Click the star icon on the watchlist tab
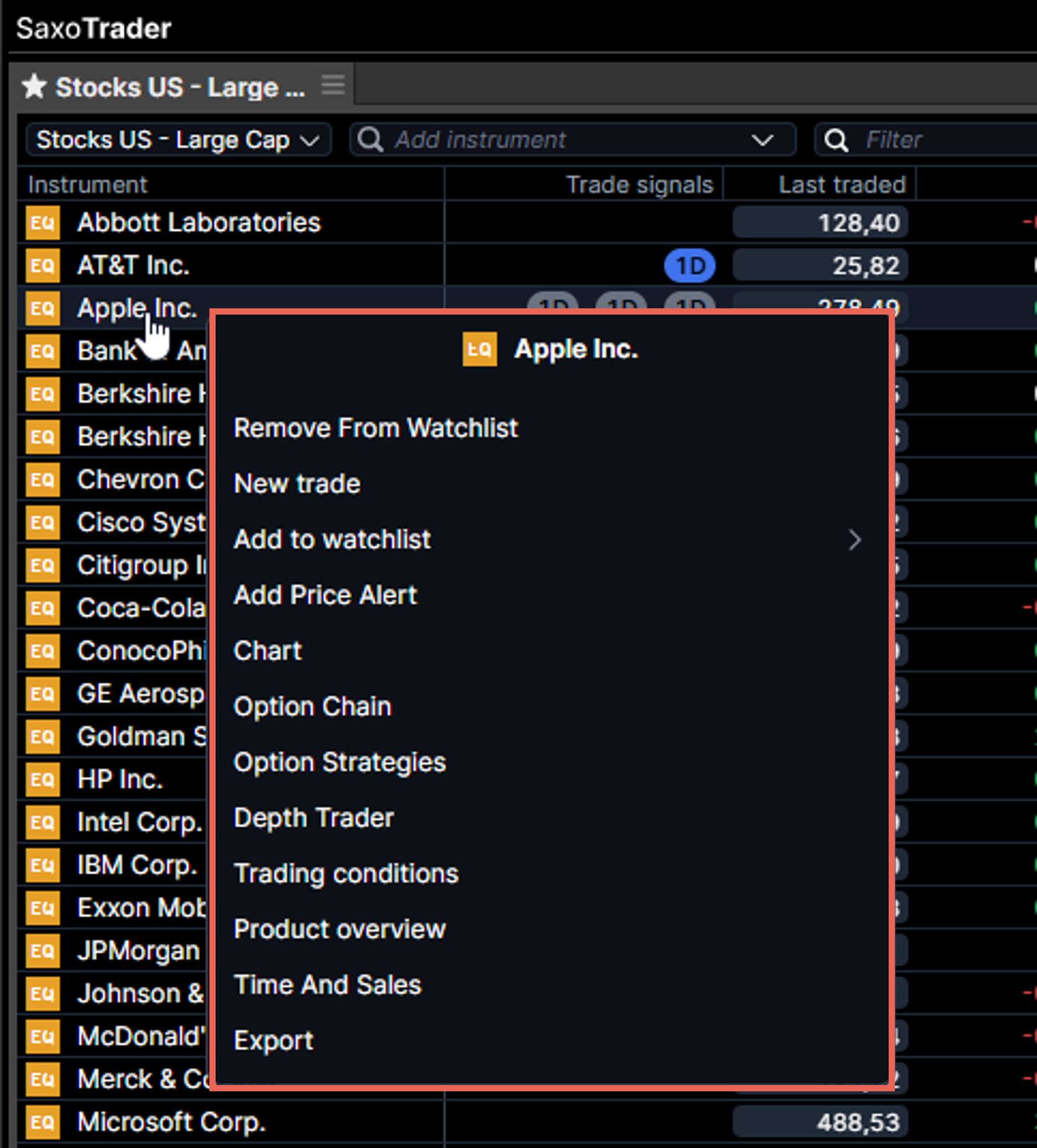This screenshot has height=1148, width=1037. [34, 87]
